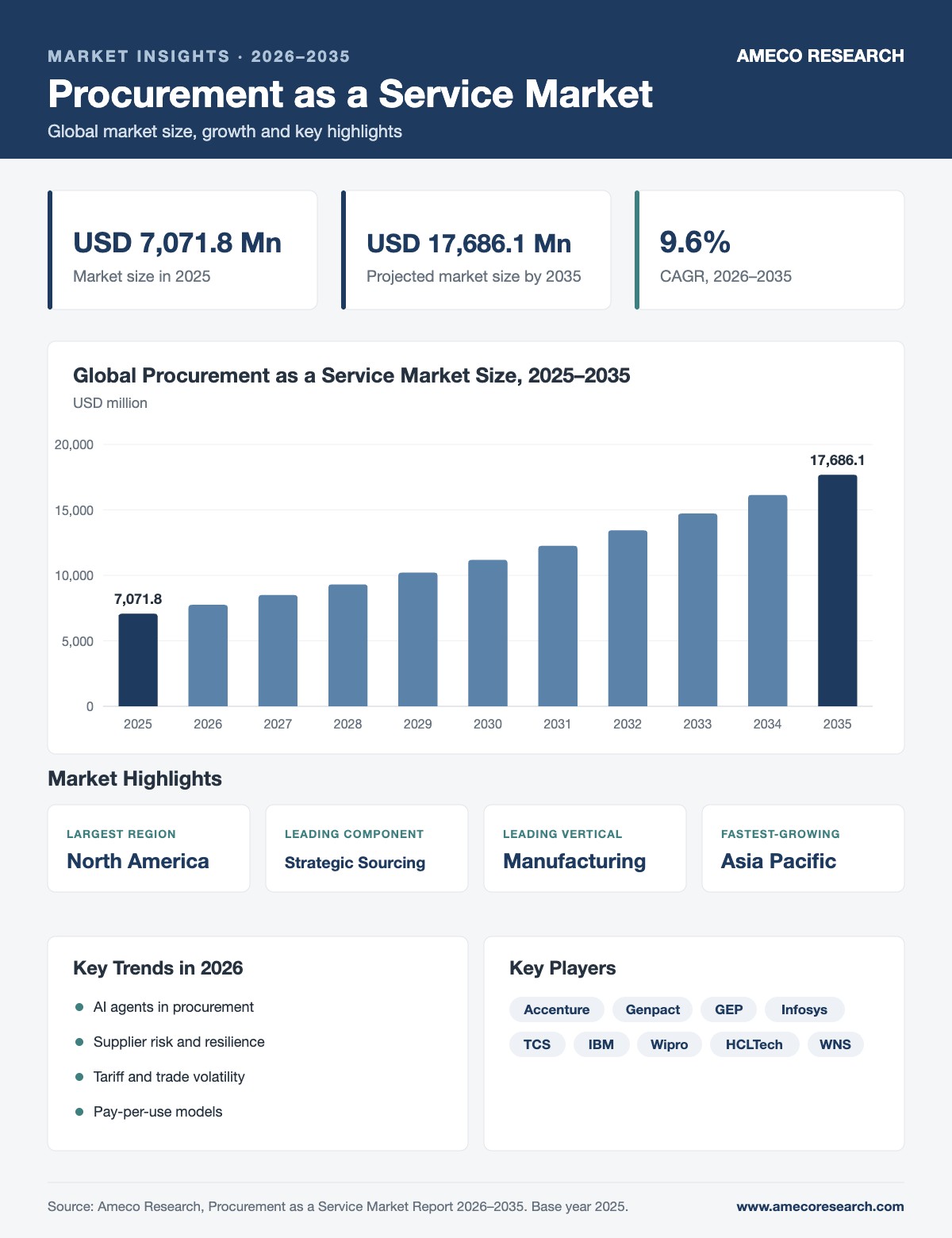Select the USD 17,686.1 Mn stat card
952x1238 pixels.
pos(476,250)
